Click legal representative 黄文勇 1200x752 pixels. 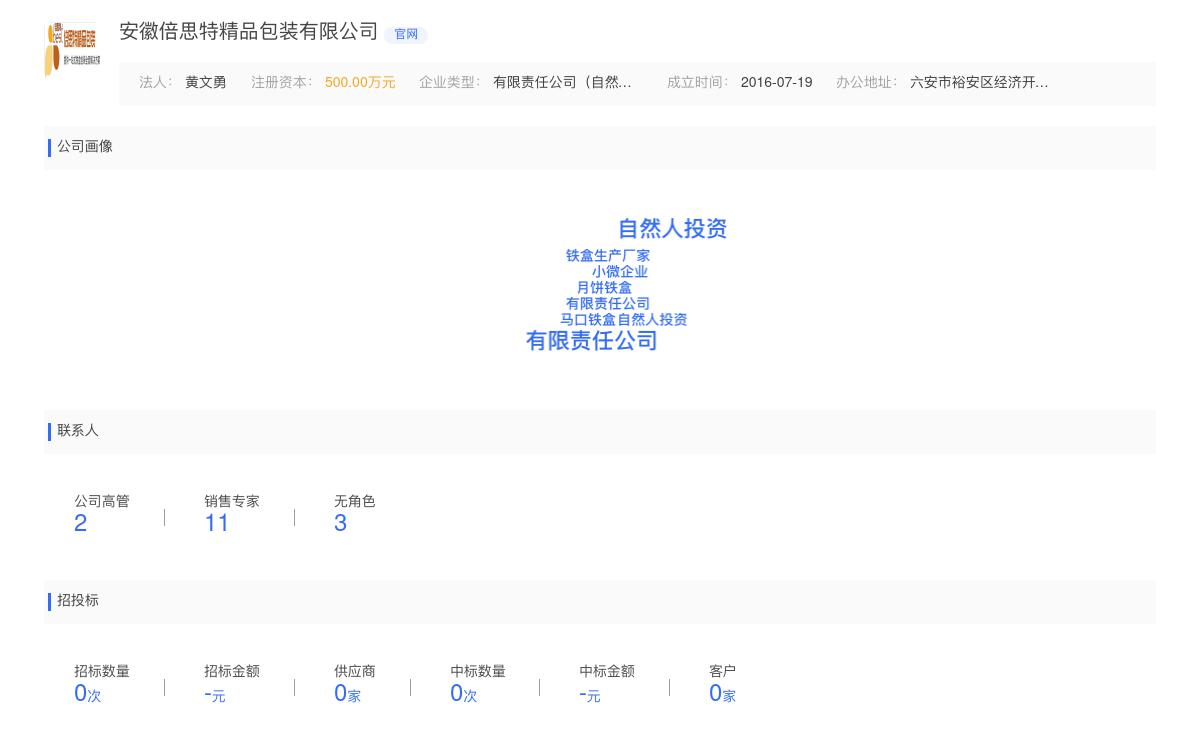pyautogui.click(x=205, y=83)
